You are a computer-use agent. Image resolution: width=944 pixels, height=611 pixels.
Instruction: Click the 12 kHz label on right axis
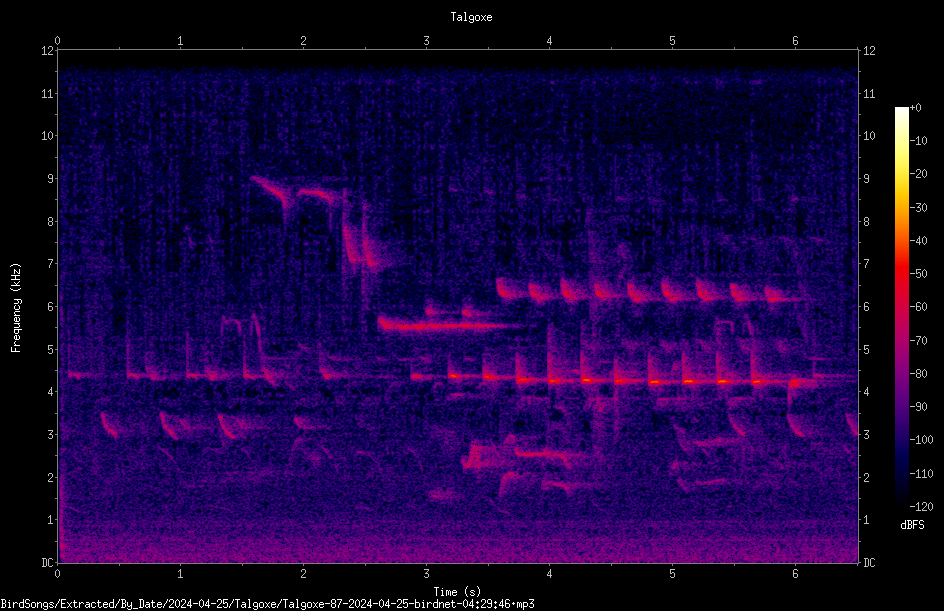pyautogui.click(x=869, y=51)
